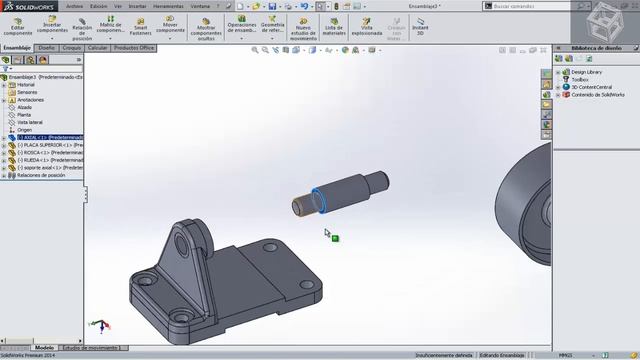This screenshot has height=360, width=640.
Task: Switch to Productos Office tab
Action: click(134, 48)
